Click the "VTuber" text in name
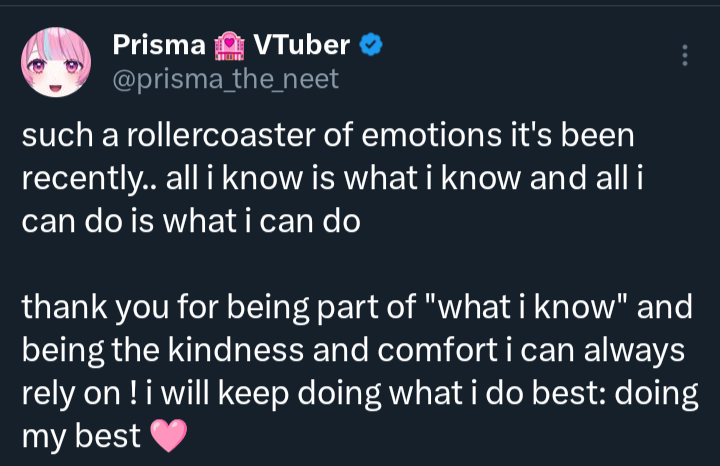 302,45
